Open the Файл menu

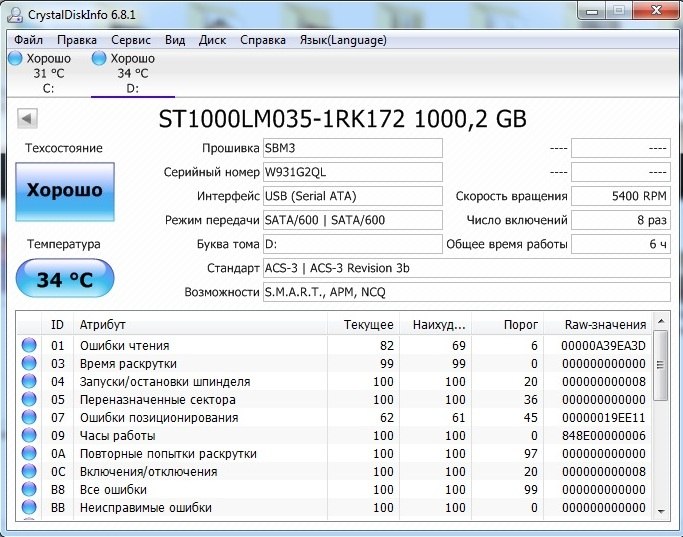coord(29,40)
